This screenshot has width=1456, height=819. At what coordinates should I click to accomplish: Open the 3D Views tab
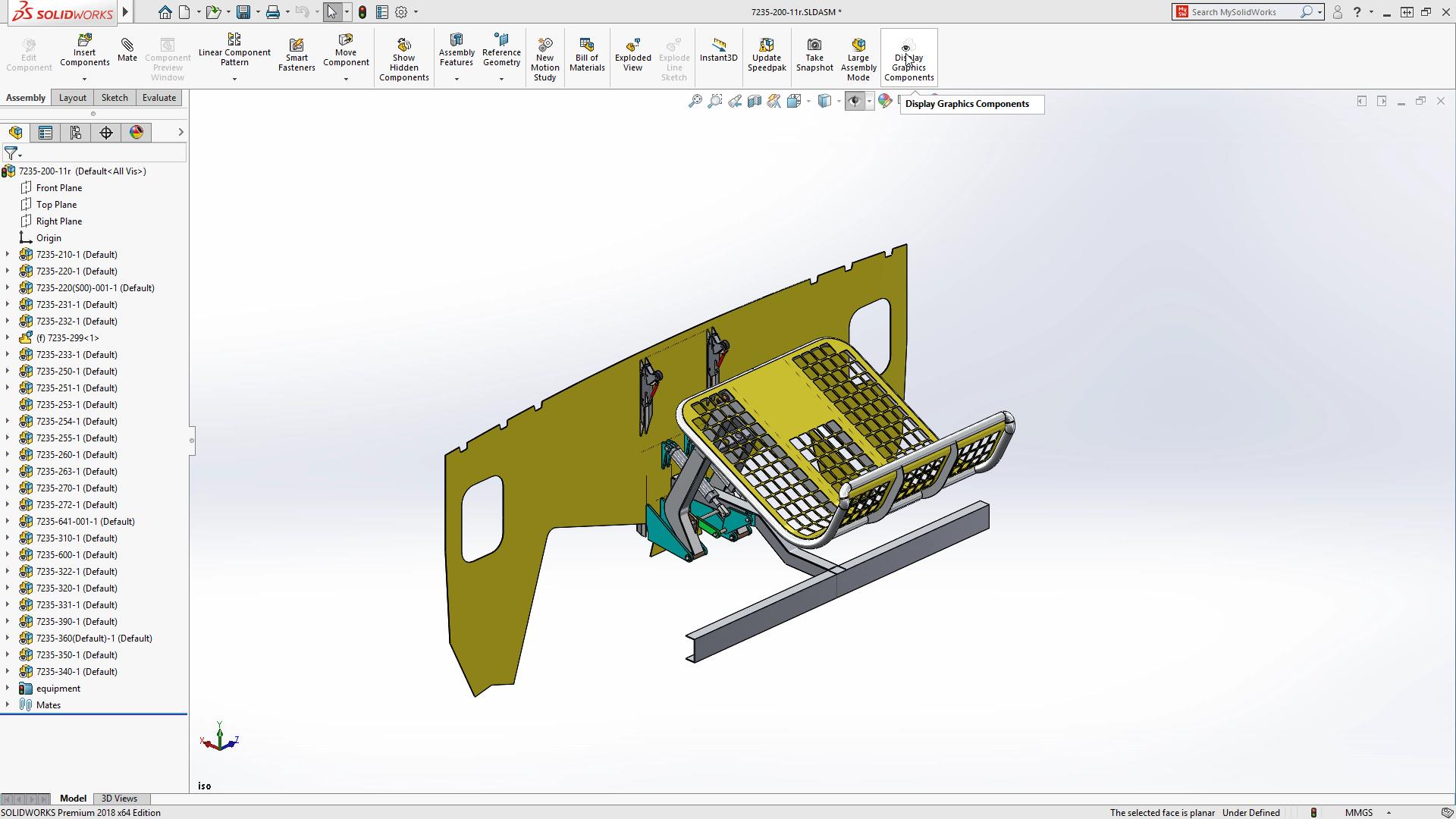click(120, 799)
